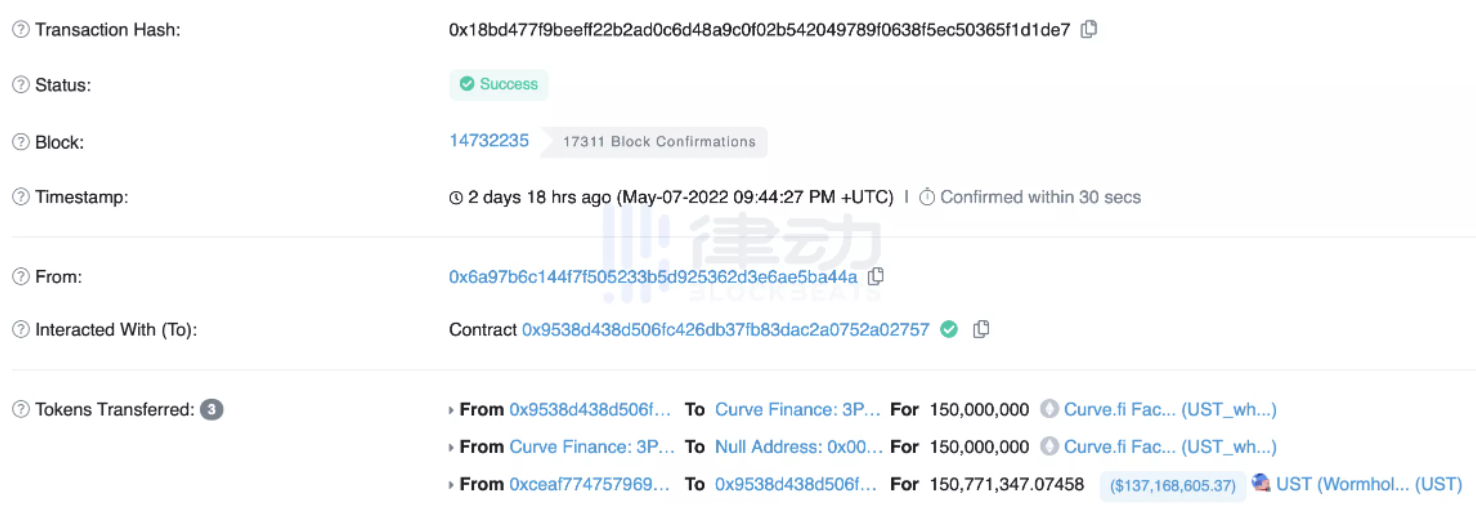The width and height of the screenshot is (1476, 508).
Task: Copy the From address
Action: tap(875, 276)
